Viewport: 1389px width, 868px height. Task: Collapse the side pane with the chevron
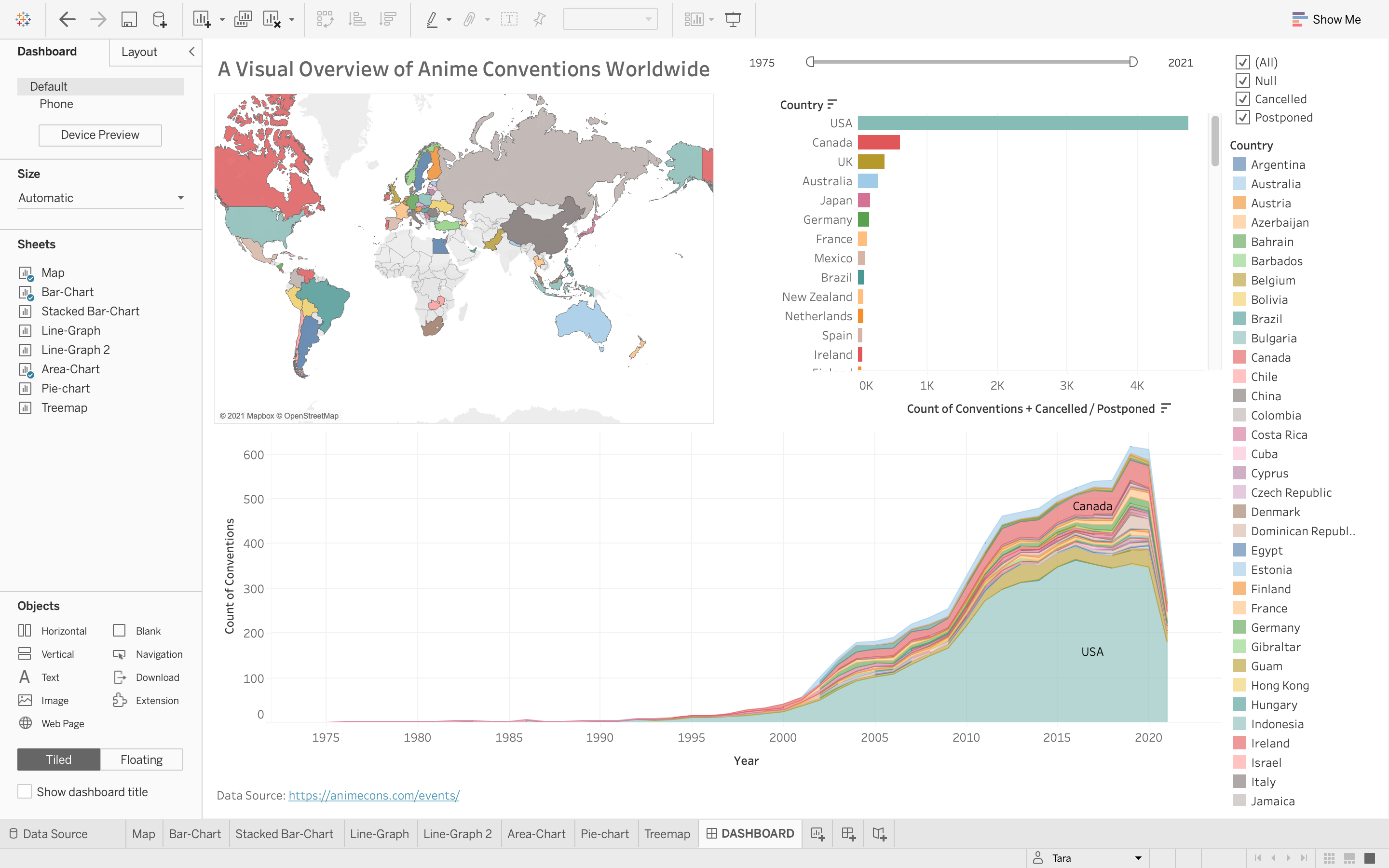(x=191, y=52)
